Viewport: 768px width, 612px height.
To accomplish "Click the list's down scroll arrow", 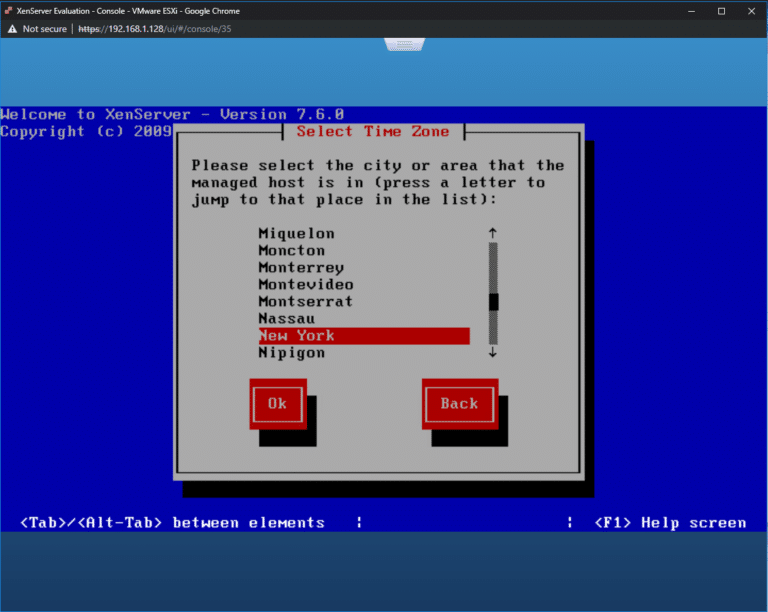I will click(x=493, y=353).
